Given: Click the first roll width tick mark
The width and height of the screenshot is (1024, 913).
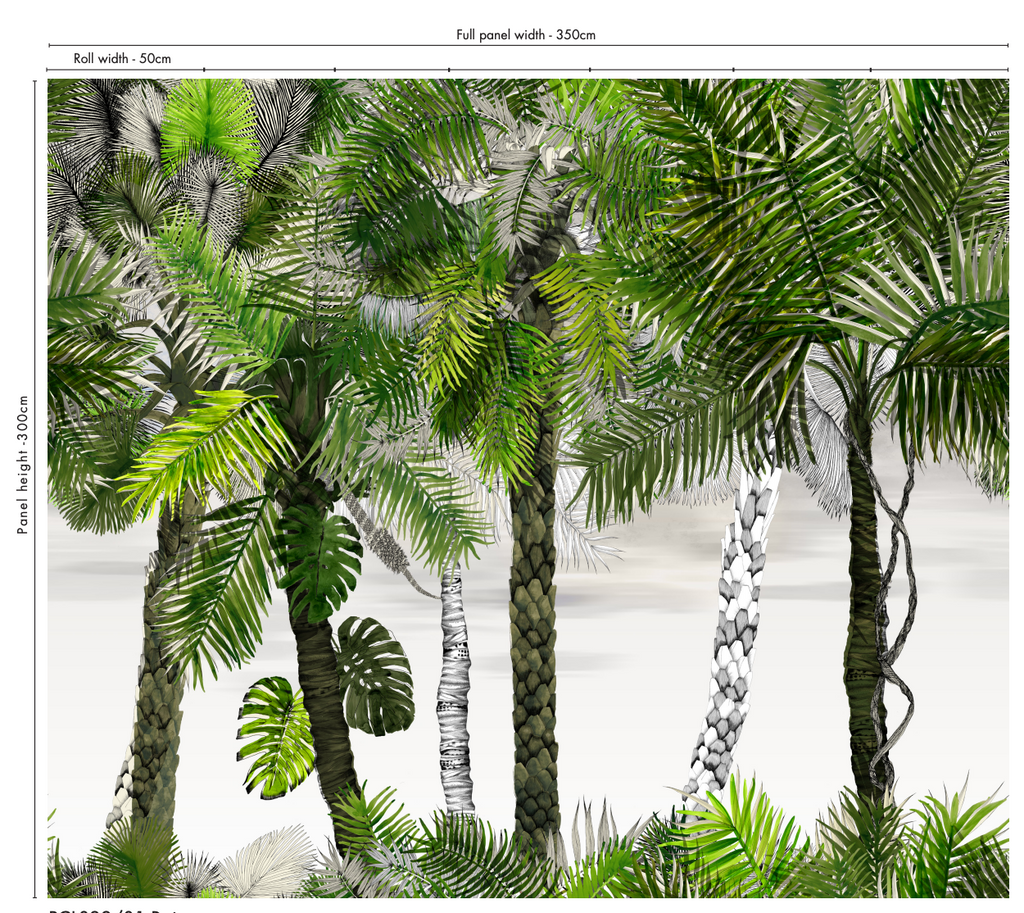Looking at the screenshot, I should (204, 70).
